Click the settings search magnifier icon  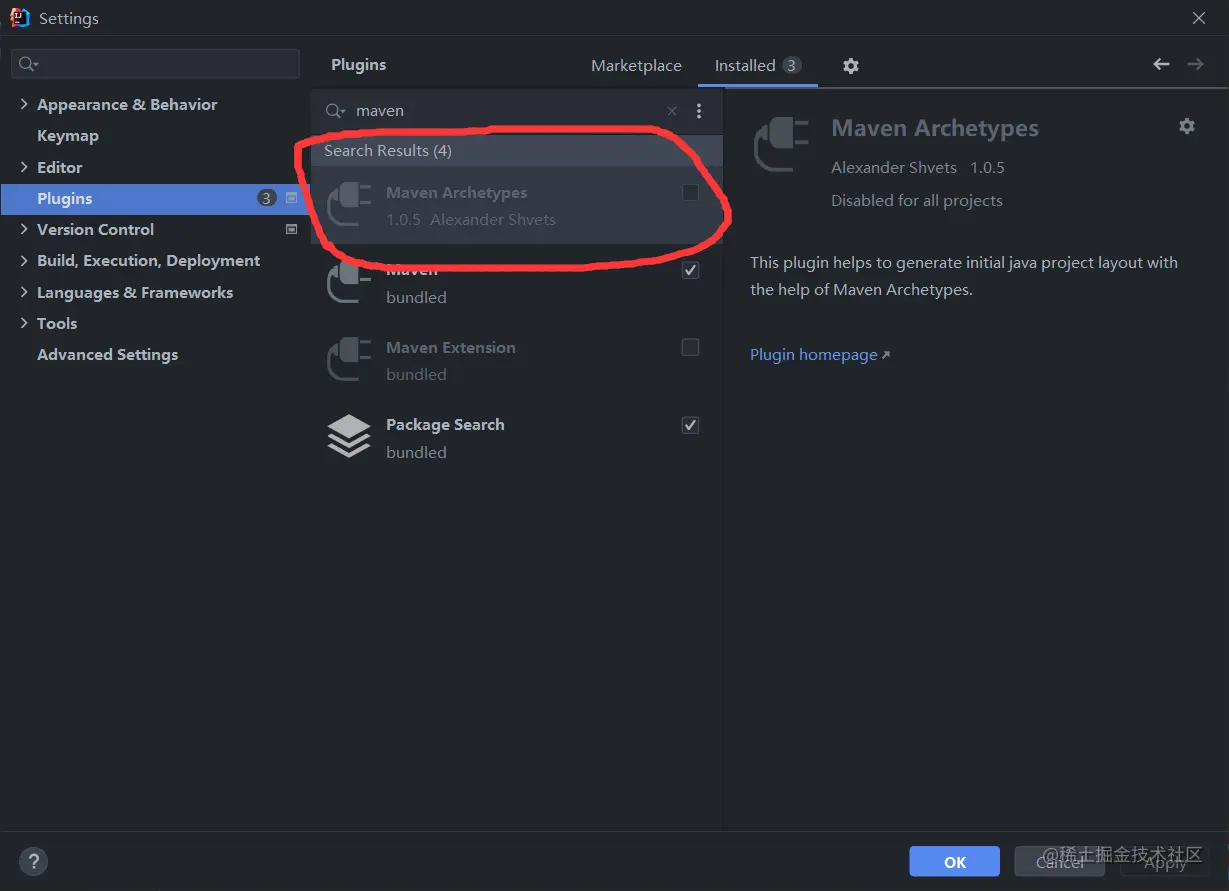click(28, 64)
